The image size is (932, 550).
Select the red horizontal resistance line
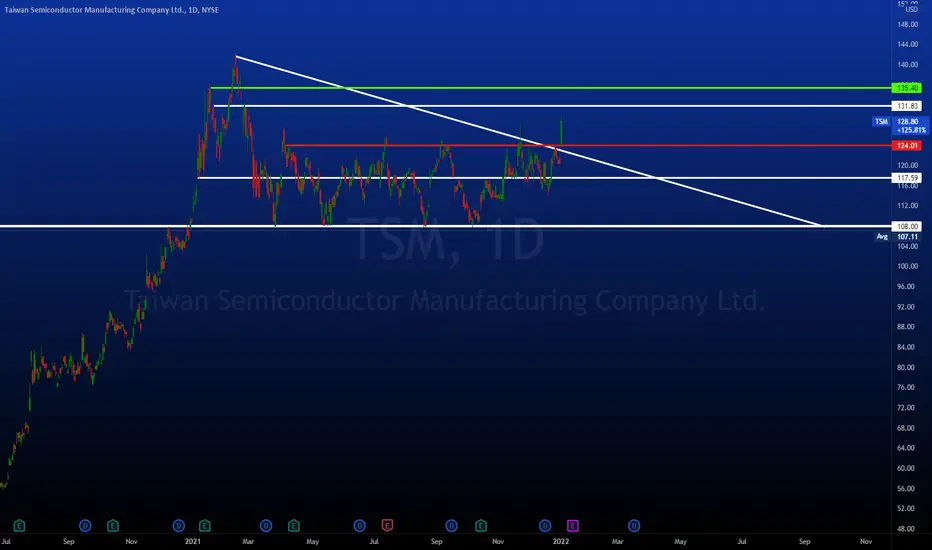pyautogui.click(x=588, y=146)
